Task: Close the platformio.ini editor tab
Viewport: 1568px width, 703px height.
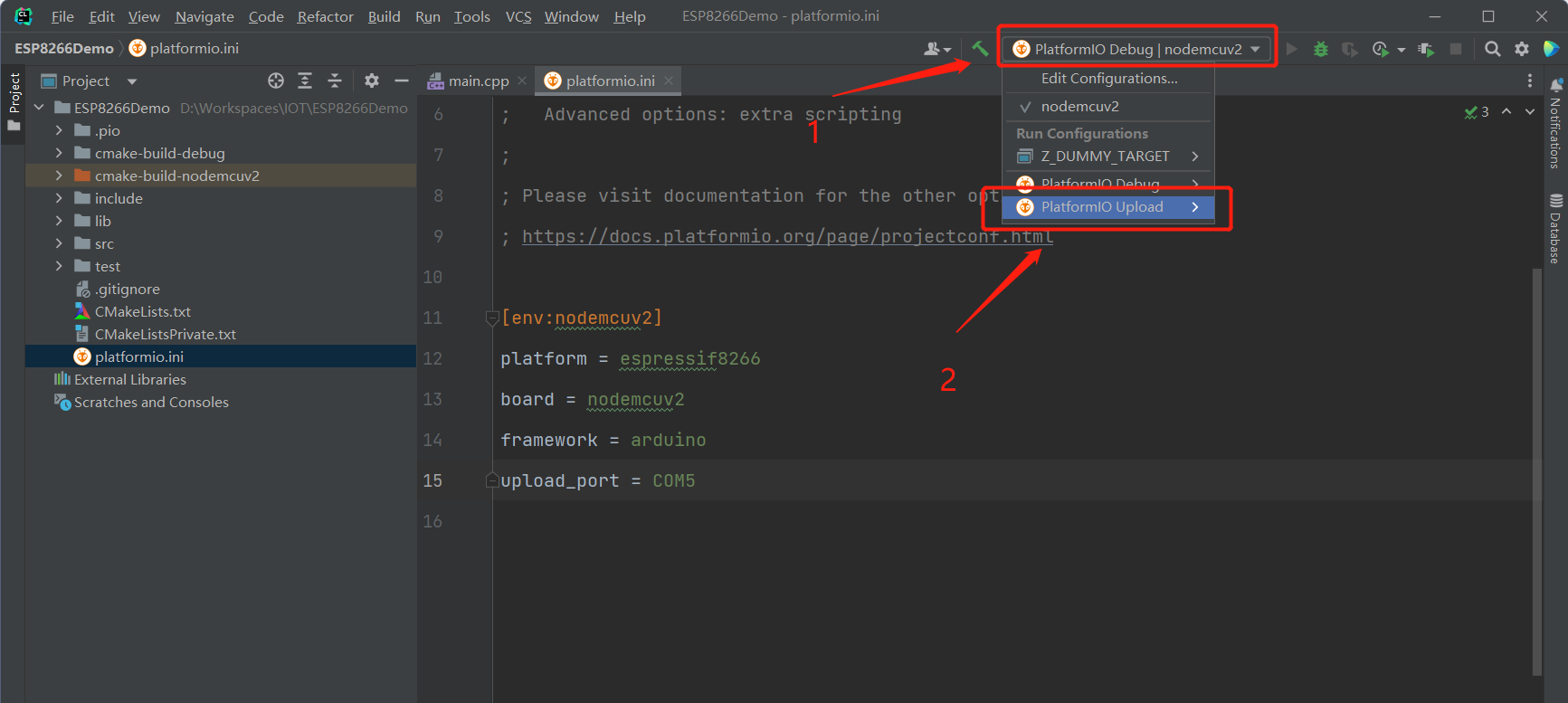Action: (x=669, y=81)
